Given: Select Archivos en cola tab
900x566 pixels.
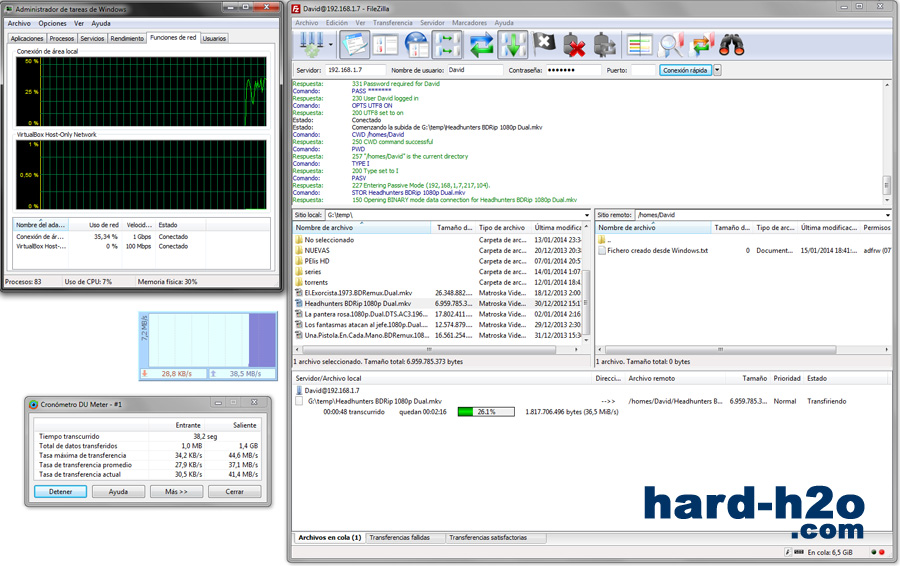Looking at the screenshot, I should pos(329,538).
